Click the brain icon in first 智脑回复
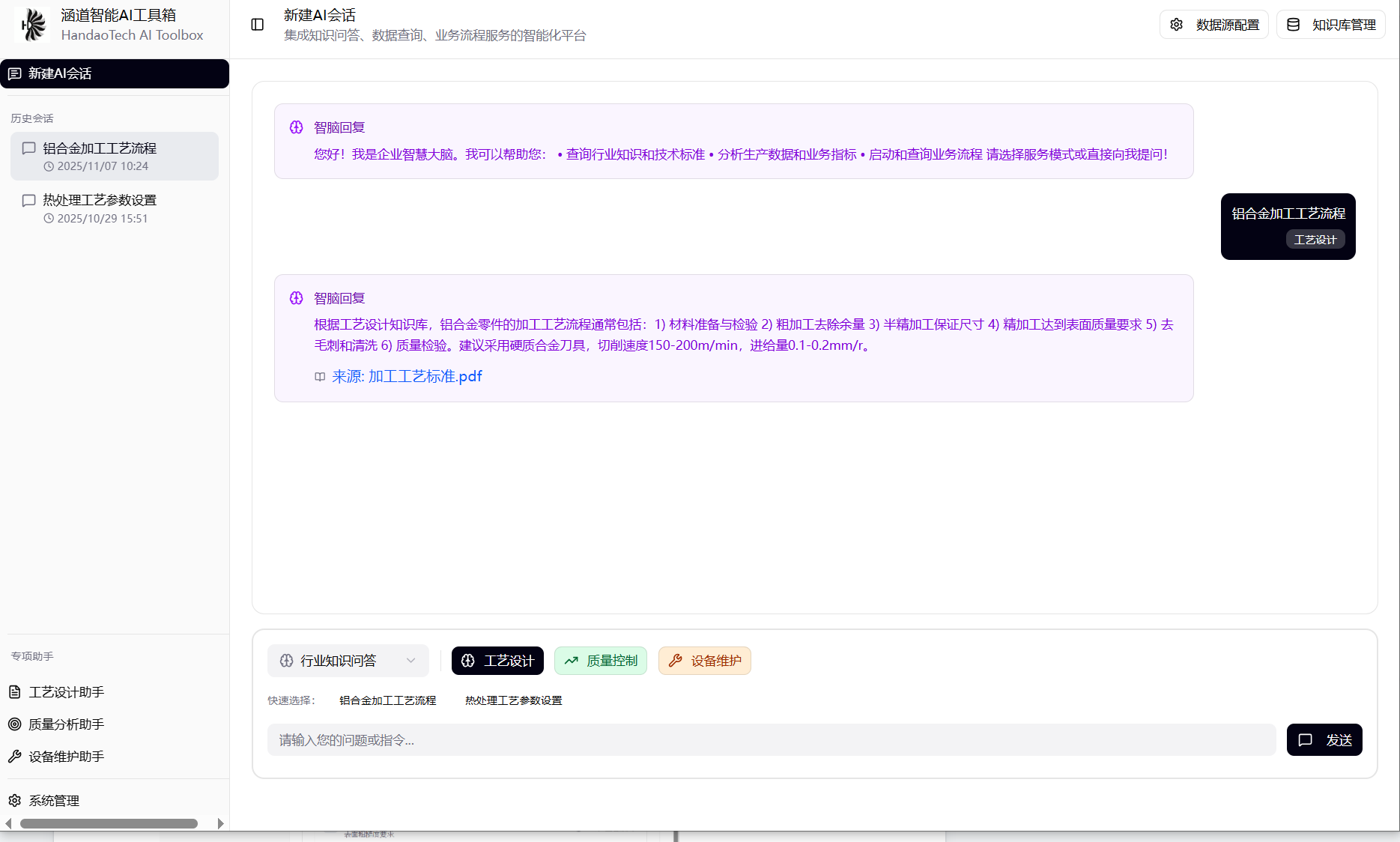 pyautogui.click(x=297, y=127)
